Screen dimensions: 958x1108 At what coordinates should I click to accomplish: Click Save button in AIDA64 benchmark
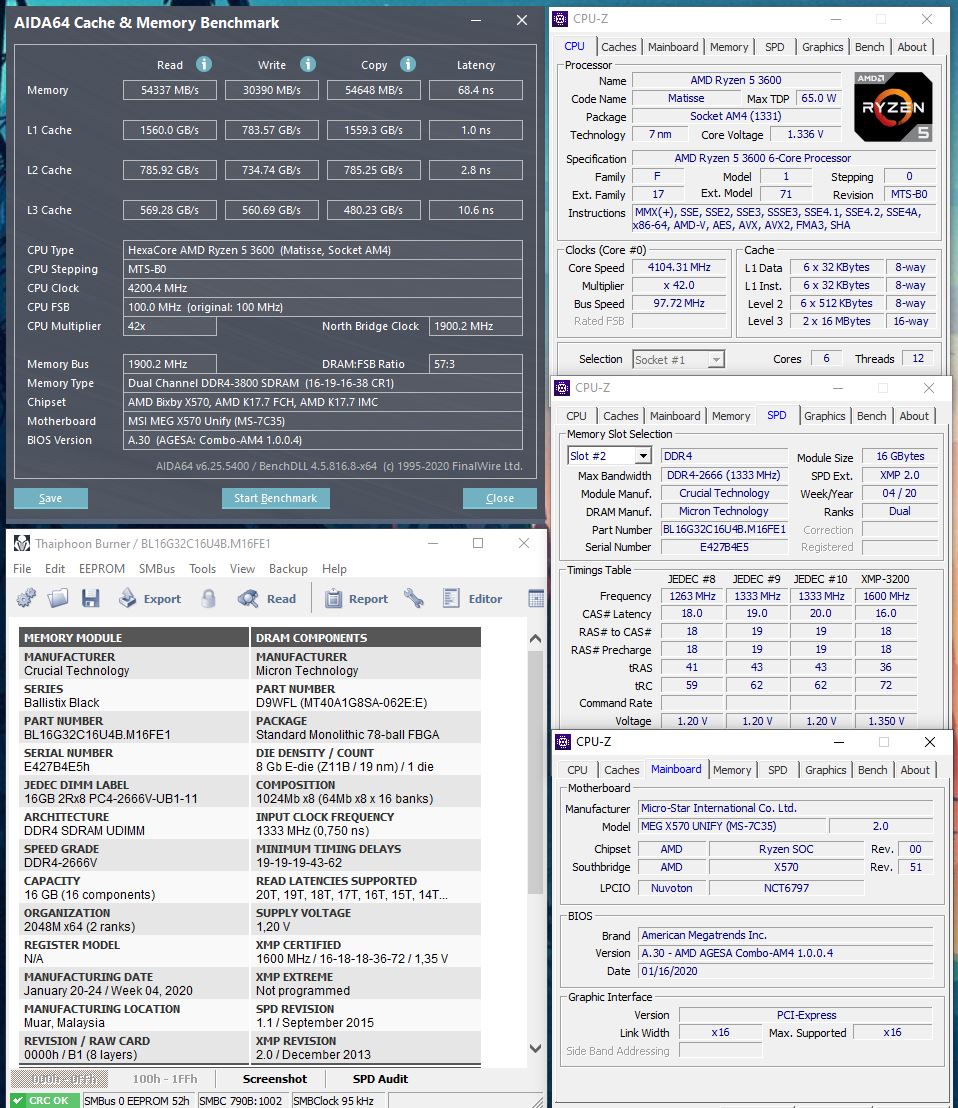[51, 498]
